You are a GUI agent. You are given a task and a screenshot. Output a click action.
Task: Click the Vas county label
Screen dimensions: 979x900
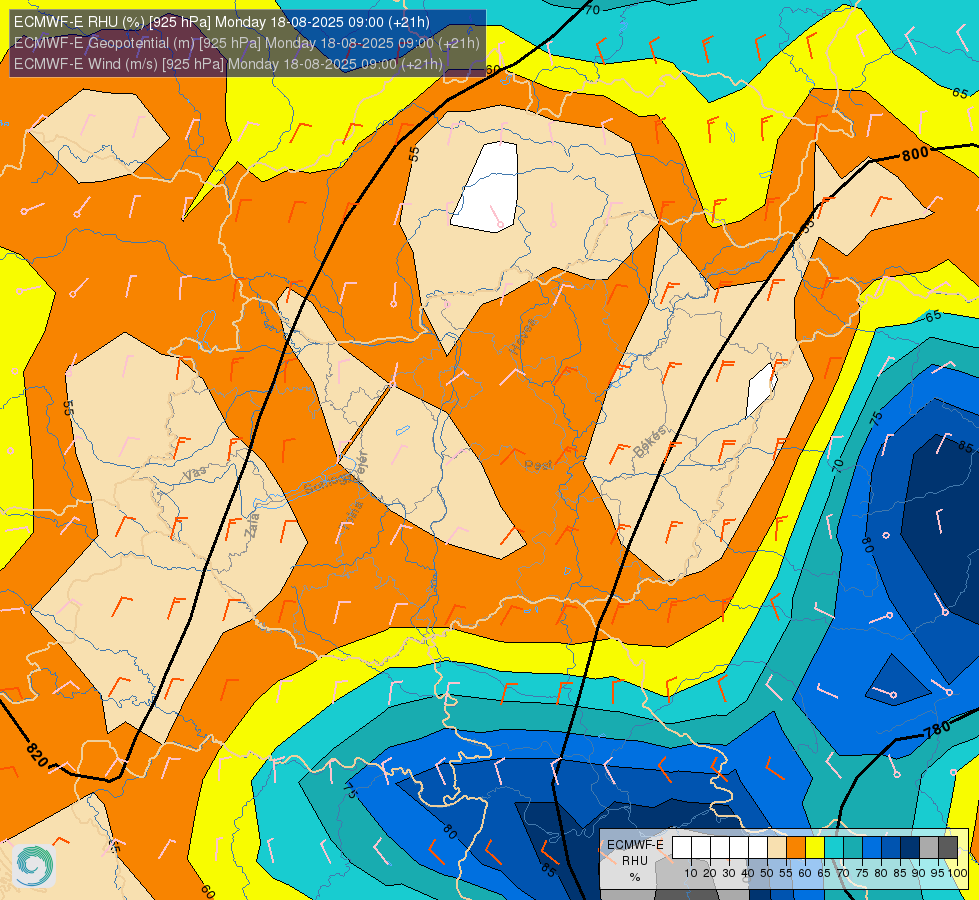tap(195, 475)
